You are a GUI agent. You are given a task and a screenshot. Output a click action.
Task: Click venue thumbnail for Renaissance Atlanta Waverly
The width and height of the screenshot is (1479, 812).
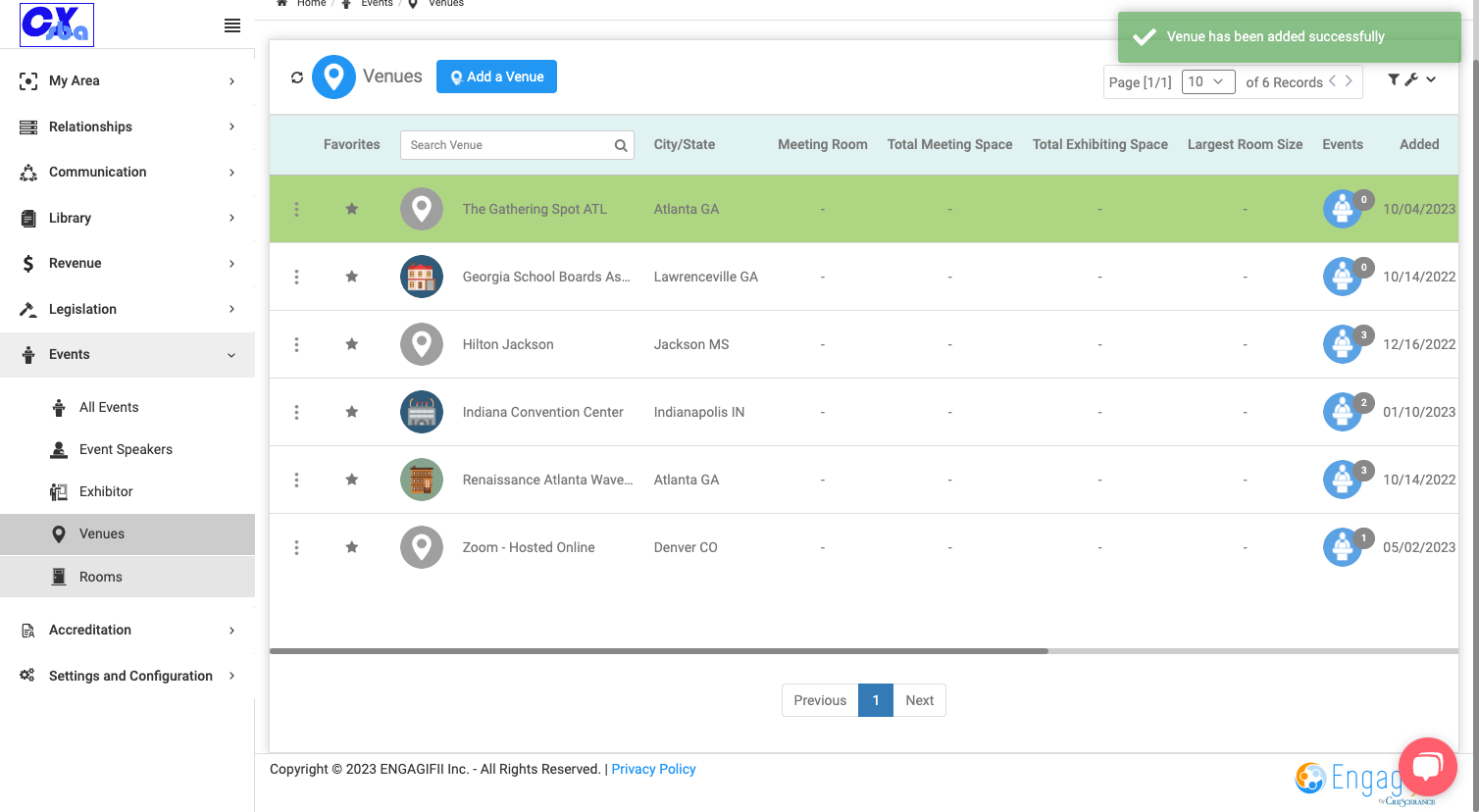pyautogui.click(x=422, y=480)
